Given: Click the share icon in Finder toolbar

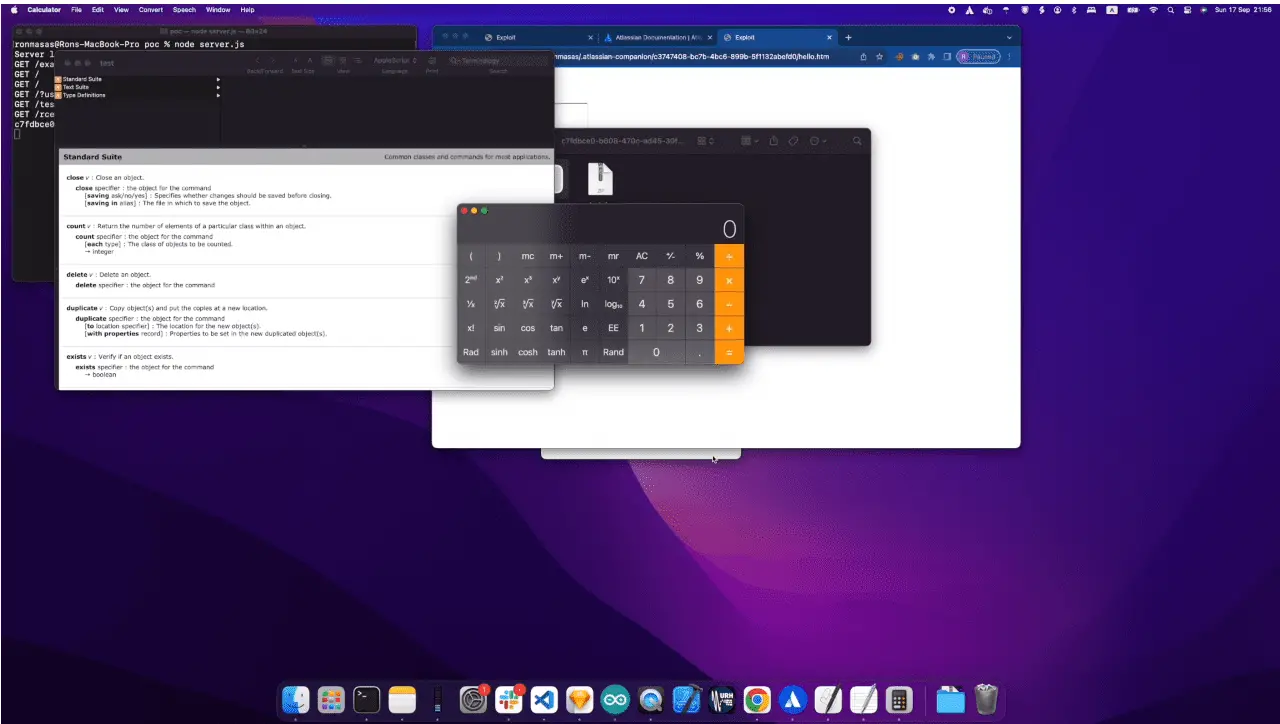Looking at the screenshot, I should click(x=774, y=141).
